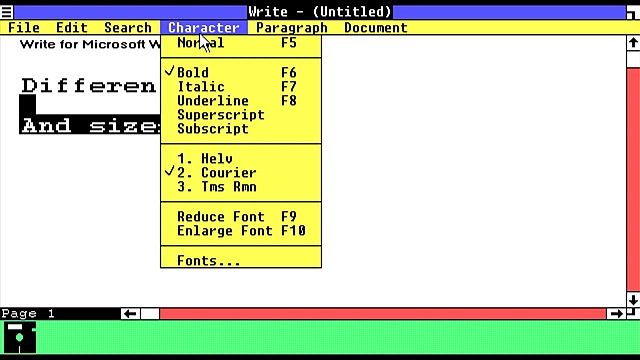Click the horizontal scrollbar right arrow

[616, 313]
